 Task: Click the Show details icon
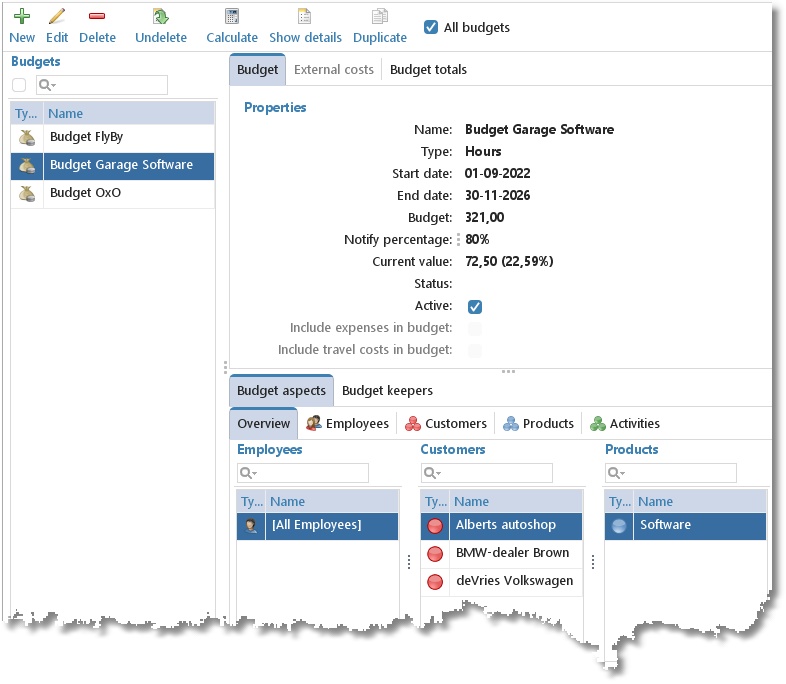pos(304,16)
